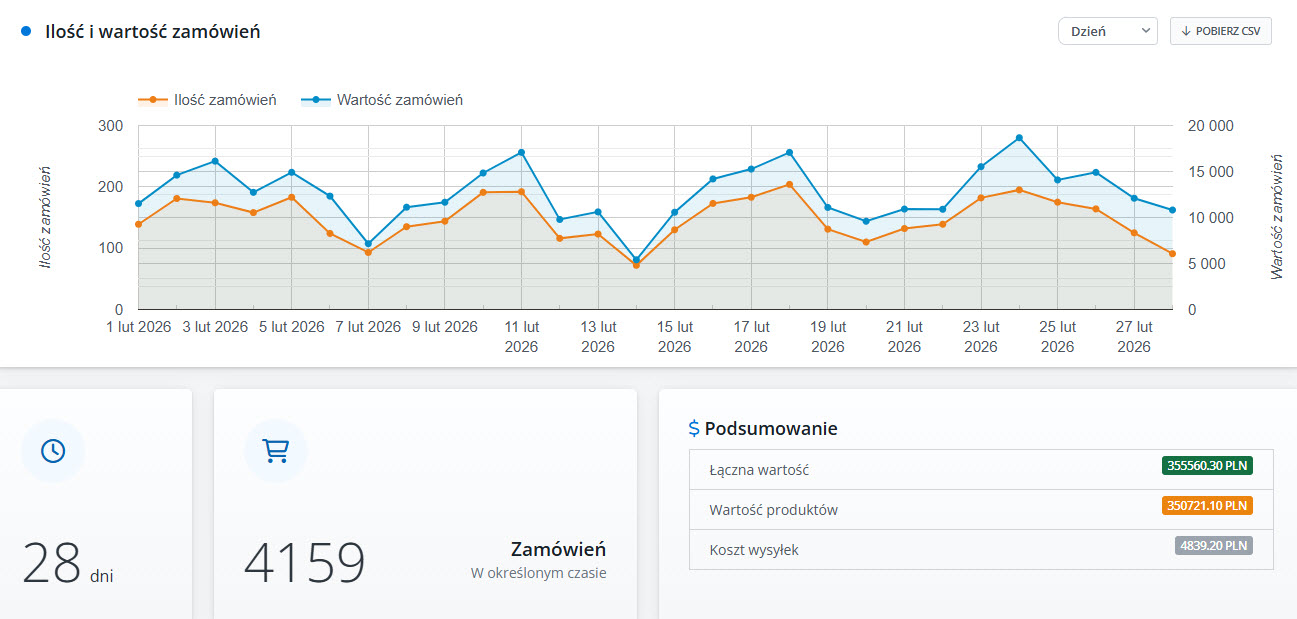Image resolution: width=1297 pixels, height=619 pixels.
Task: Toggle the Ilość zamówień legend series
Action: 207,100
